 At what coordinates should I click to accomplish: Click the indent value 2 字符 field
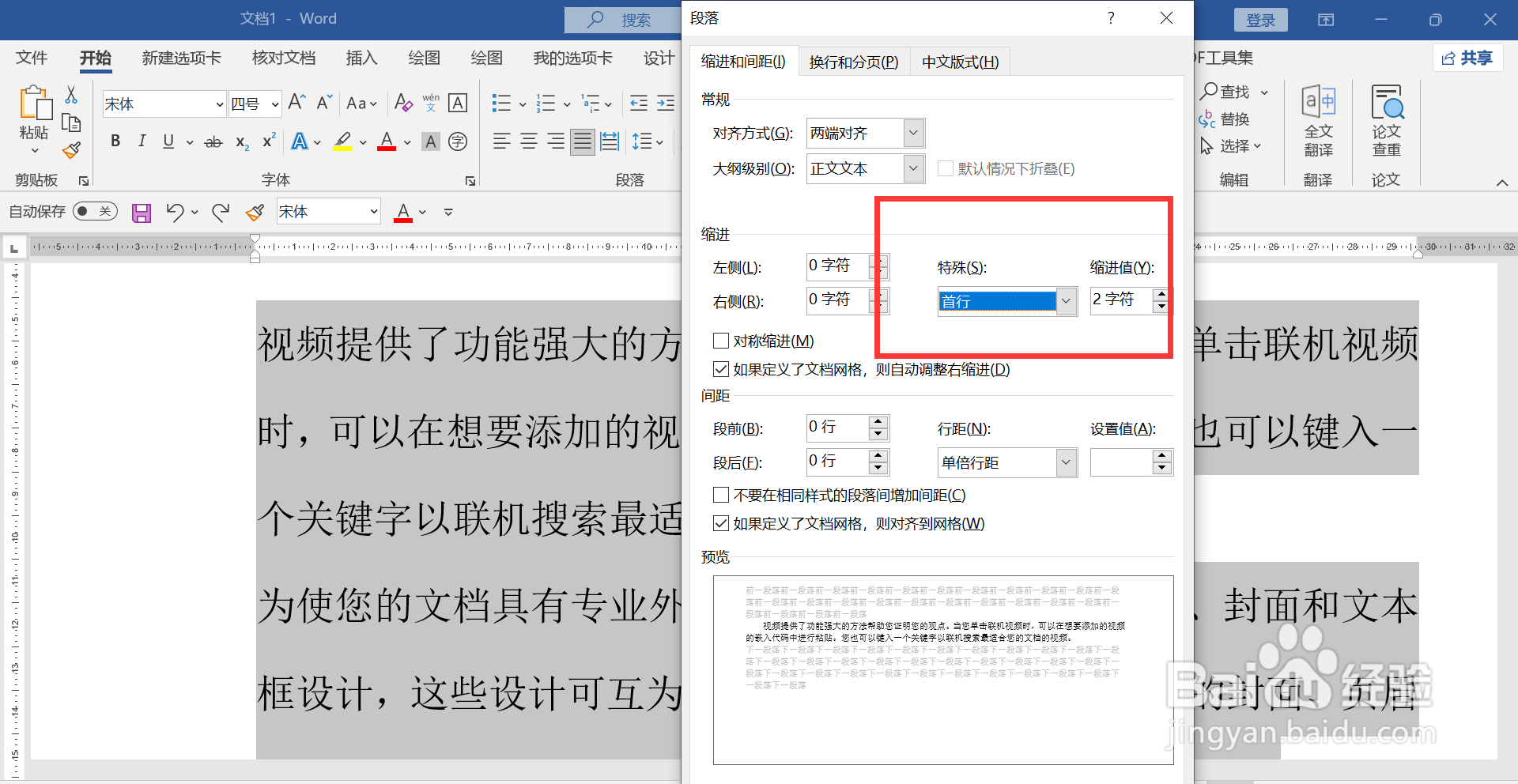pos(1121,300)
